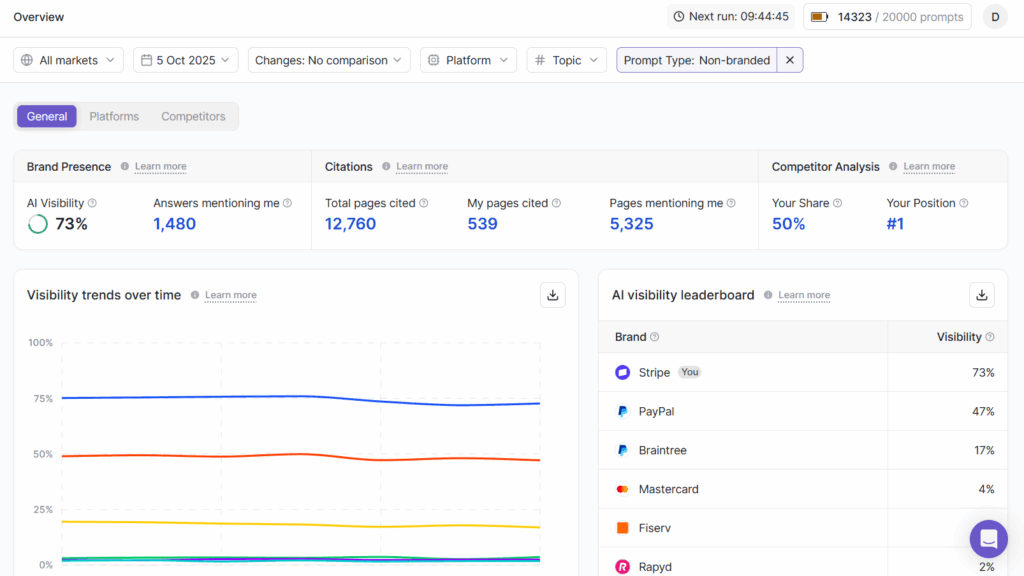The width and height of the screenshot is (1024, 576).
Task: Switch to the Competitors tab
Action: pos(193,116)
